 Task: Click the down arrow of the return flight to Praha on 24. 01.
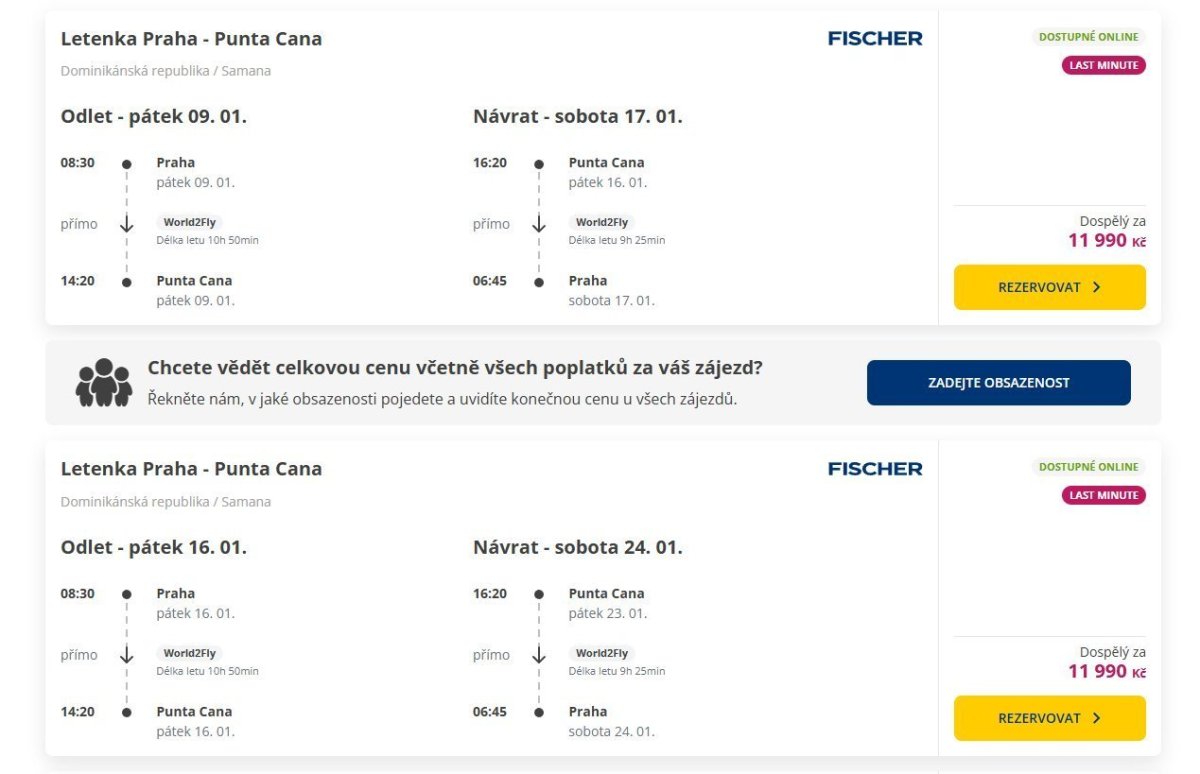point(539,655)
